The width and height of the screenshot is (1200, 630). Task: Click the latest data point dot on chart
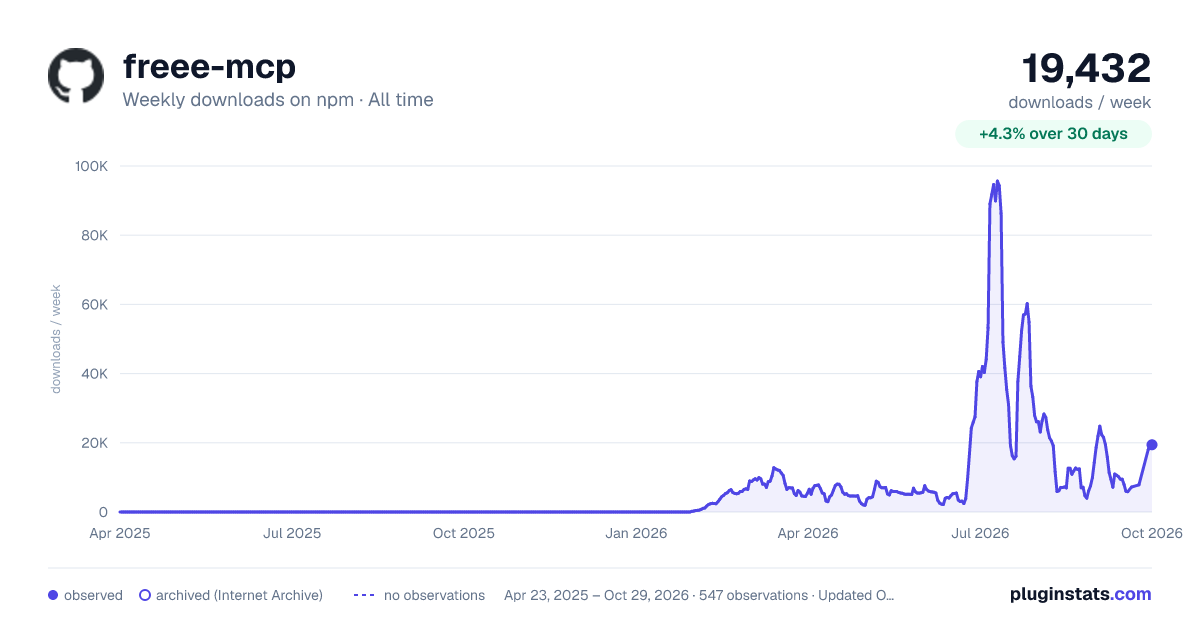pos(1152,445)
